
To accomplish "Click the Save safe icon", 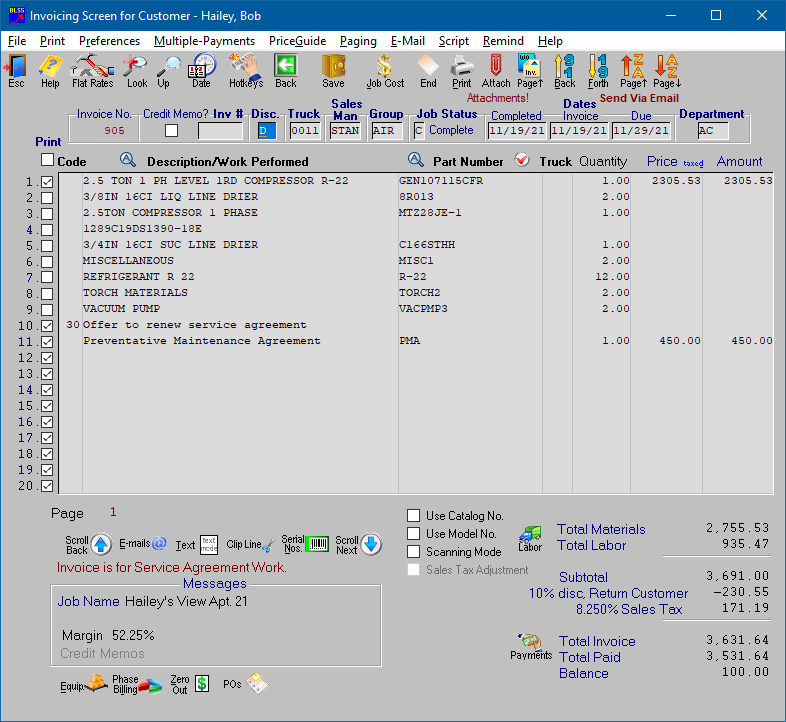I will coord(333,70).
